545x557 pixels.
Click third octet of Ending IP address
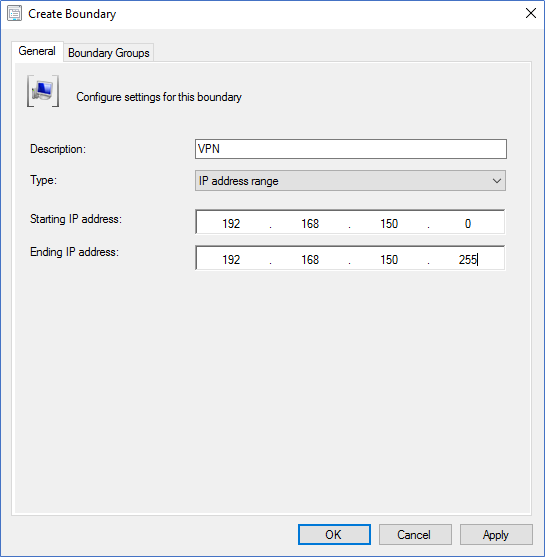coord(389,259)
